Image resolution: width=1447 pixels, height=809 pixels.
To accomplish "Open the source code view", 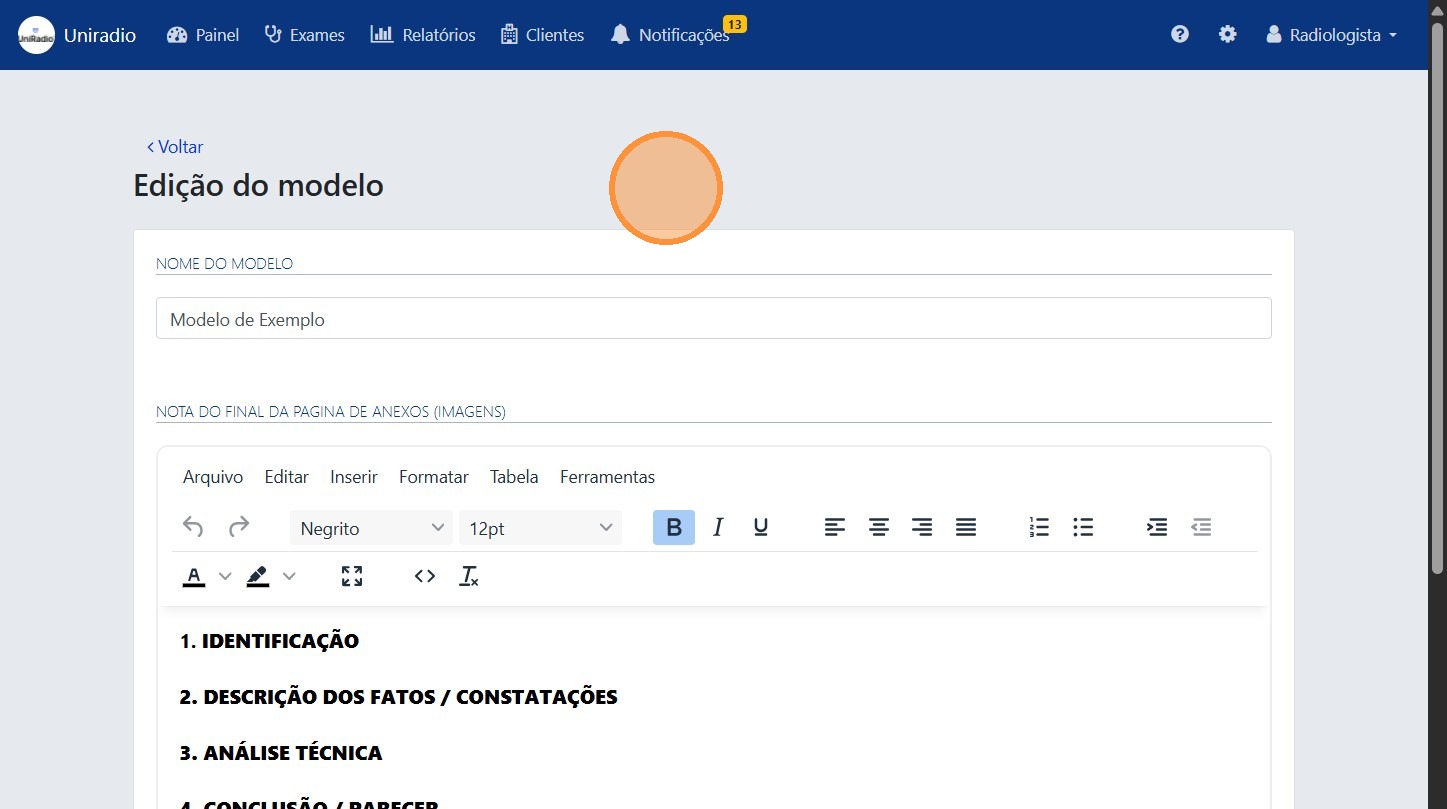I will coord(424,576).
